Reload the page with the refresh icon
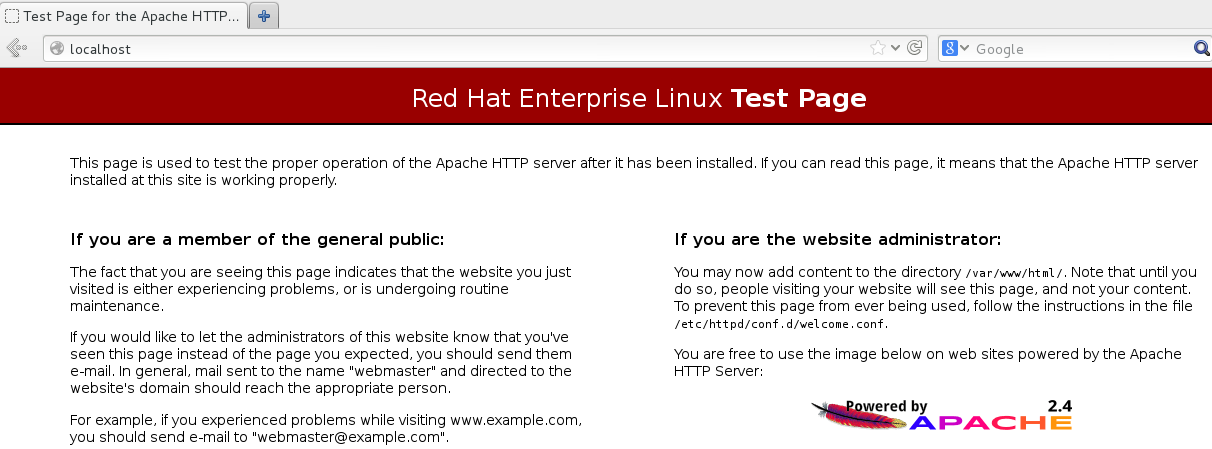The height and width of the screenshot is (449, 1212). (914, 48)
